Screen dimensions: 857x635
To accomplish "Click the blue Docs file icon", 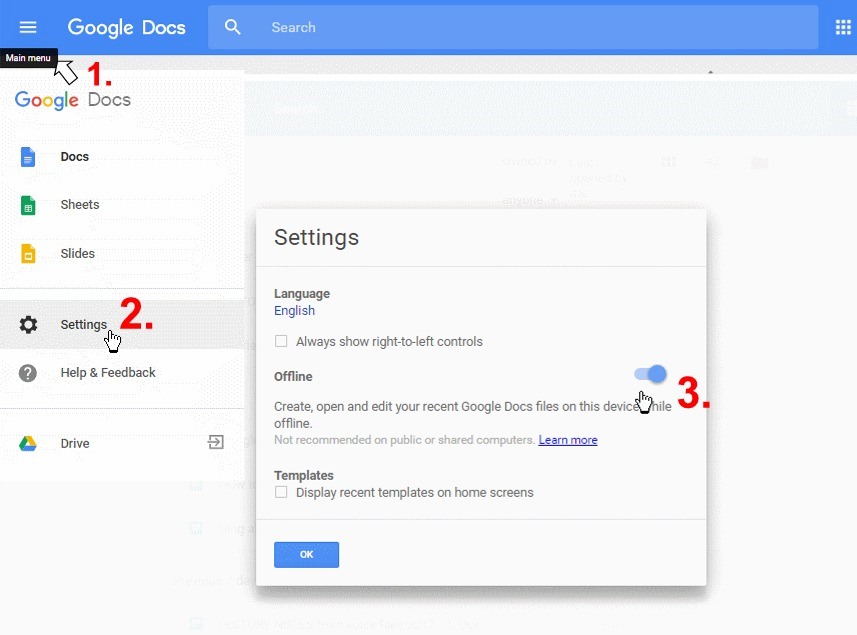I will click(28, 157).
